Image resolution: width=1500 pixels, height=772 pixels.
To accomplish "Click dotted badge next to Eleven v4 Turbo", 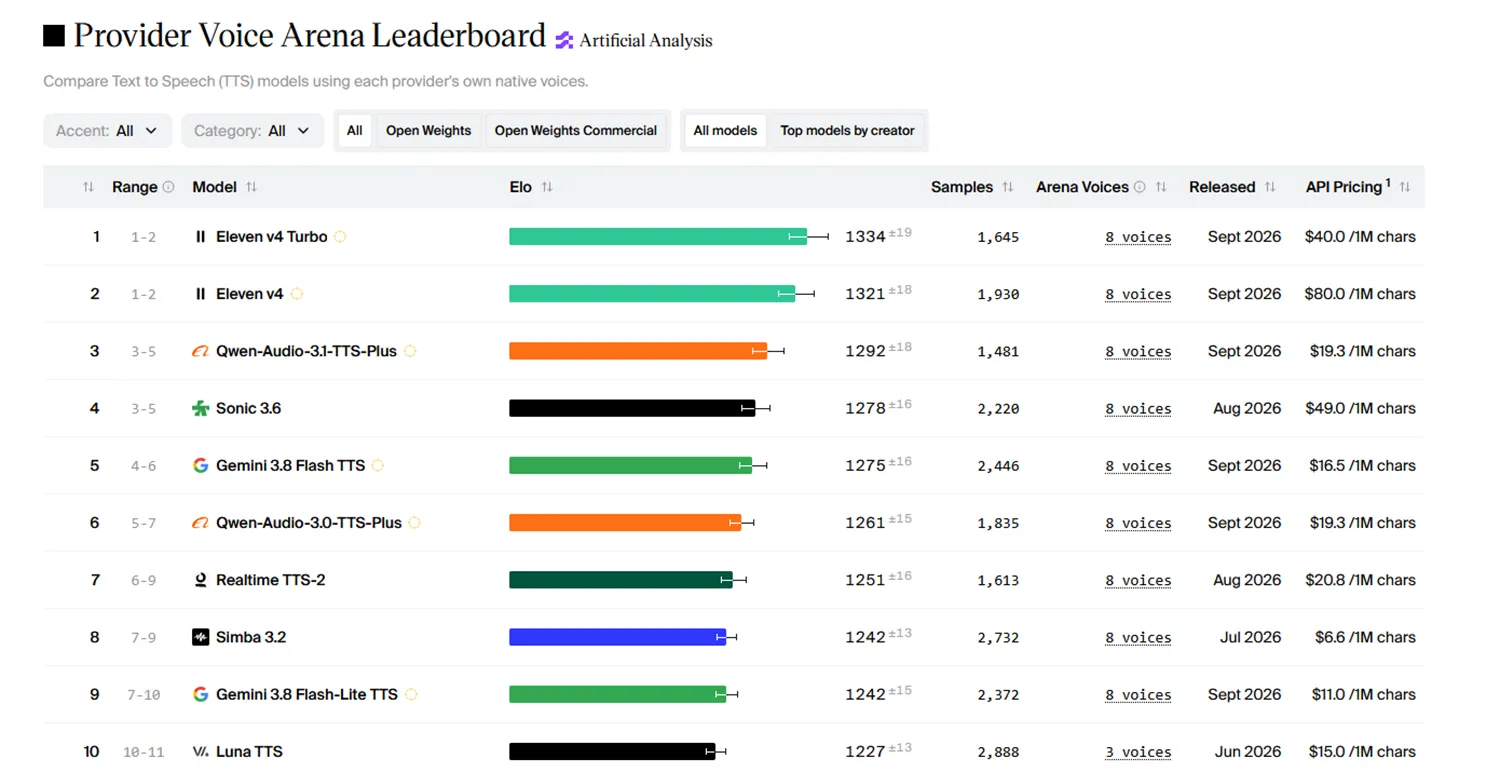I will [340, 237].
